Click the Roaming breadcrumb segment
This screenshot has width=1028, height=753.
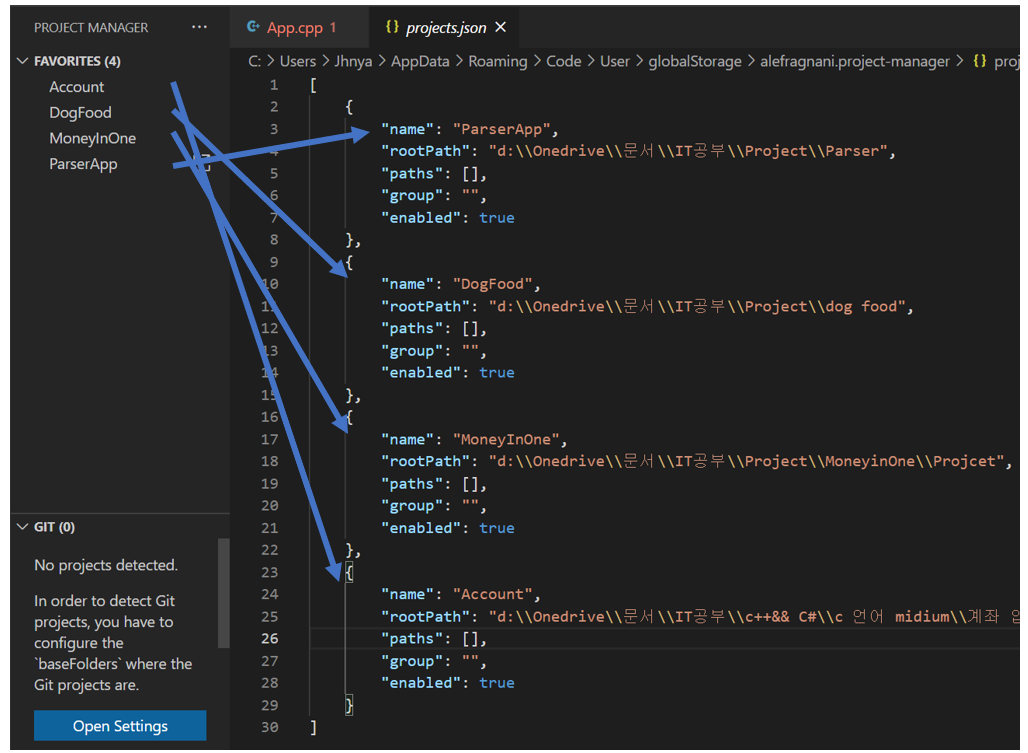(498, 61)
